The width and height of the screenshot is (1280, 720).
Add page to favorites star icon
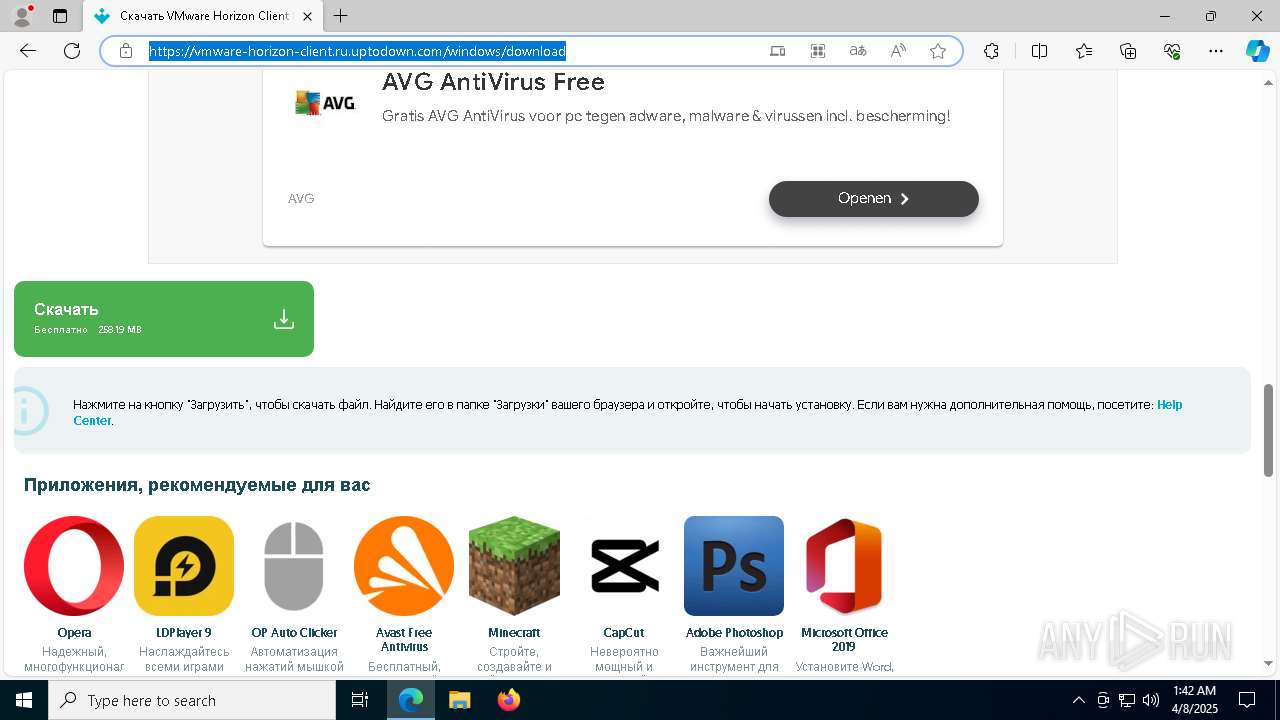938,51
